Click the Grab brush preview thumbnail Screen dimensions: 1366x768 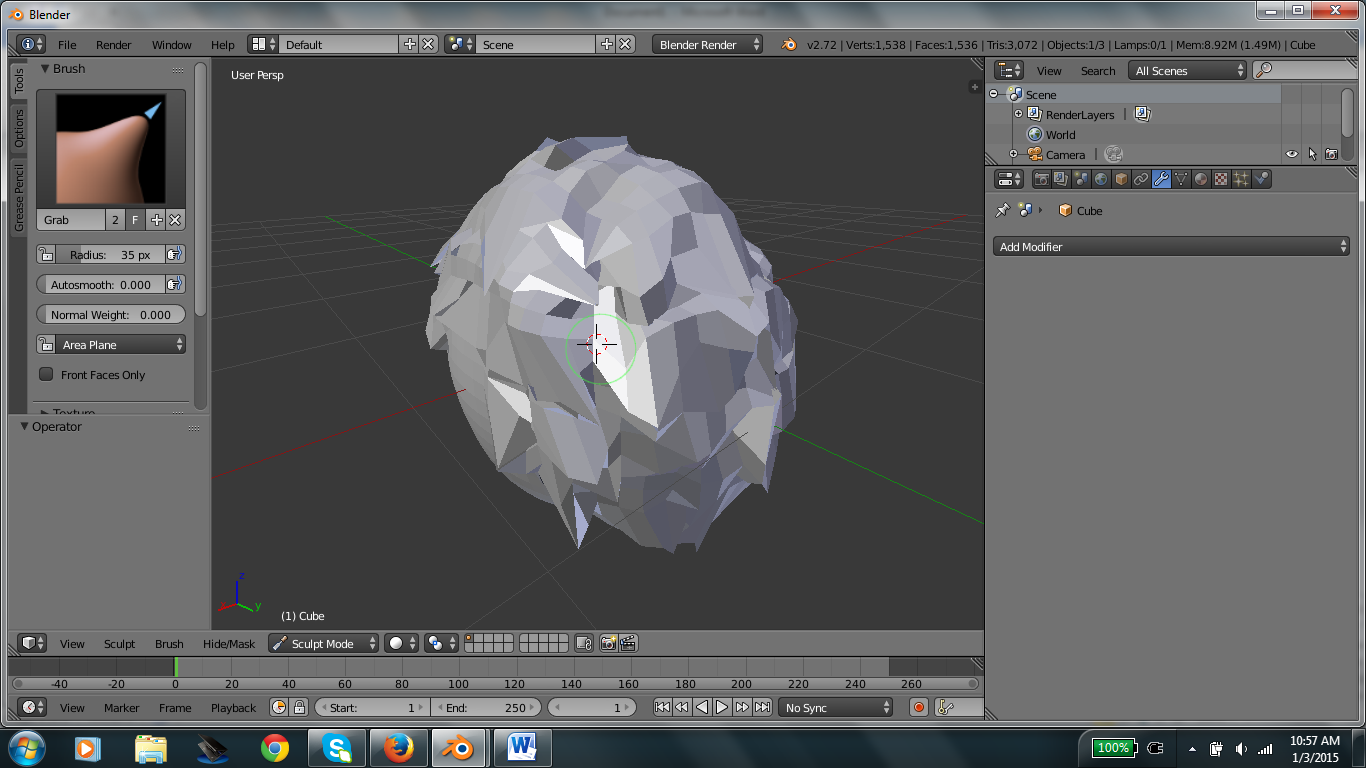coord(111,150)
